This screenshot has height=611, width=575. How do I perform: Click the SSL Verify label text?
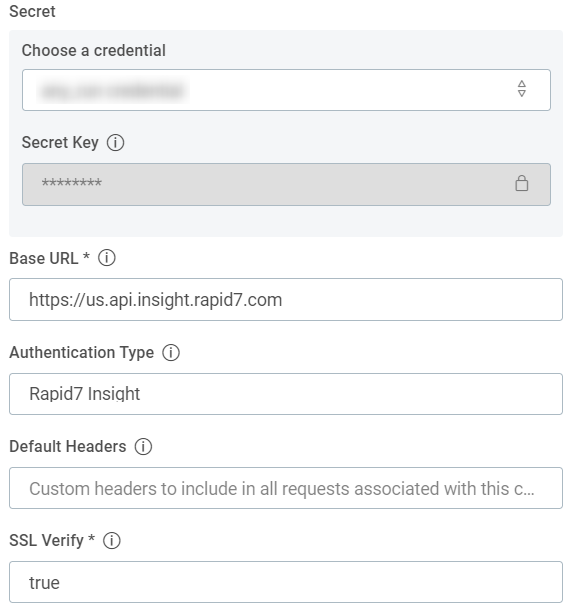(46, 541)
